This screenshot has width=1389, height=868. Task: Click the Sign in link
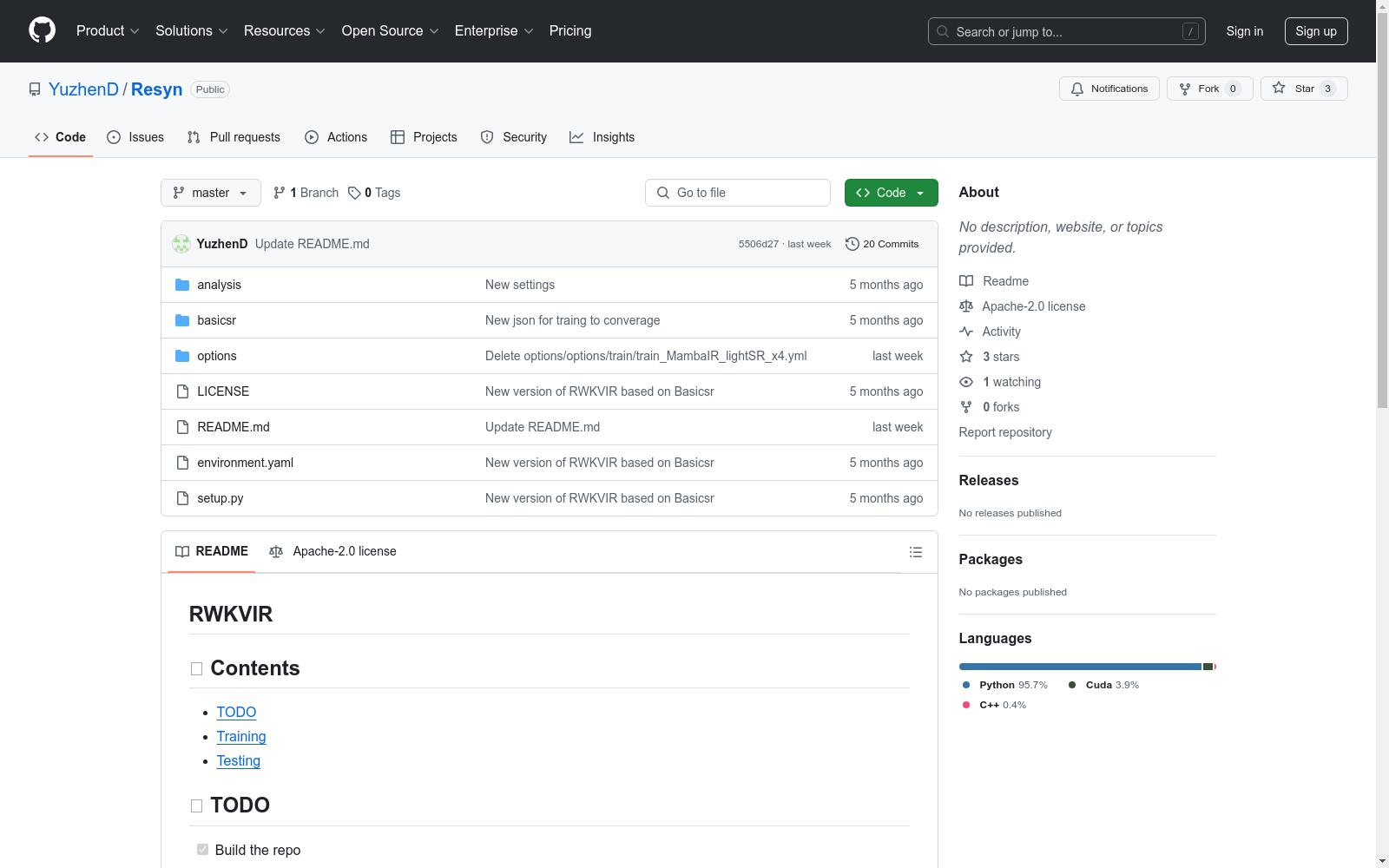1245,31
